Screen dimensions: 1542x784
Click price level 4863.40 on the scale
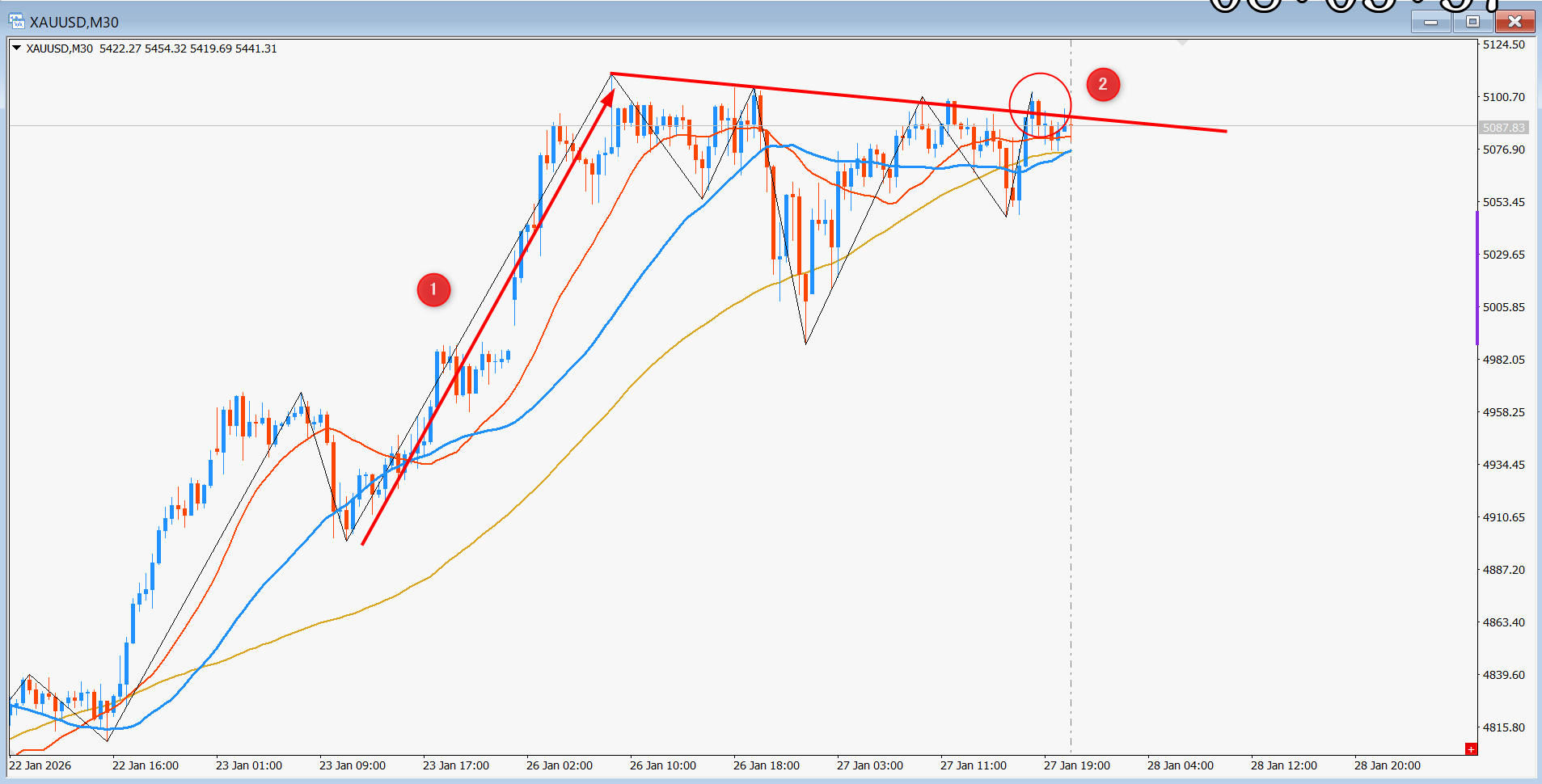point(1503,622)
